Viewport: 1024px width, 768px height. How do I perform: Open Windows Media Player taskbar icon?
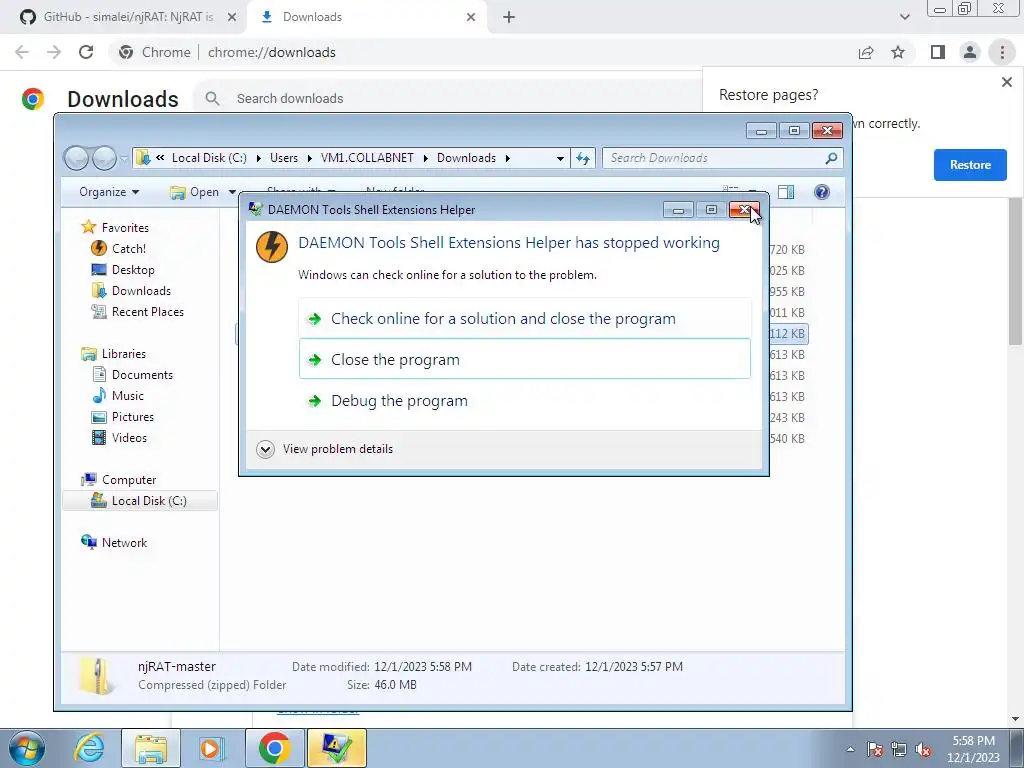[x=212, y=748]
